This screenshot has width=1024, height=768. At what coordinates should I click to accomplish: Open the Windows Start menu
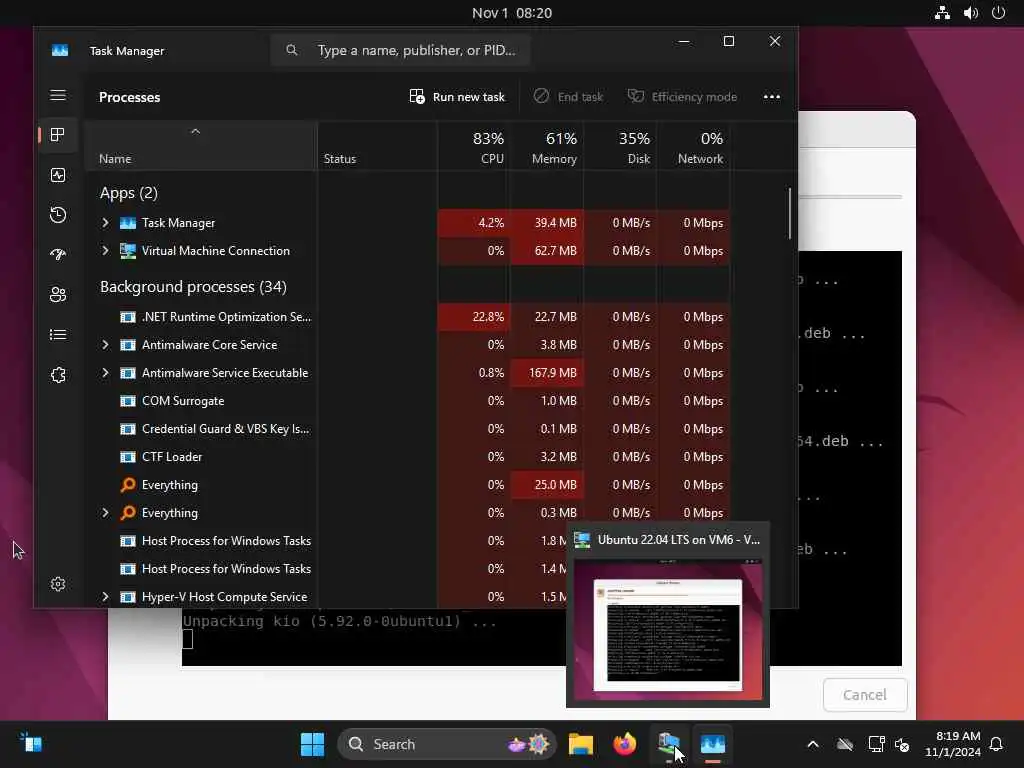[x=312, y=744]
